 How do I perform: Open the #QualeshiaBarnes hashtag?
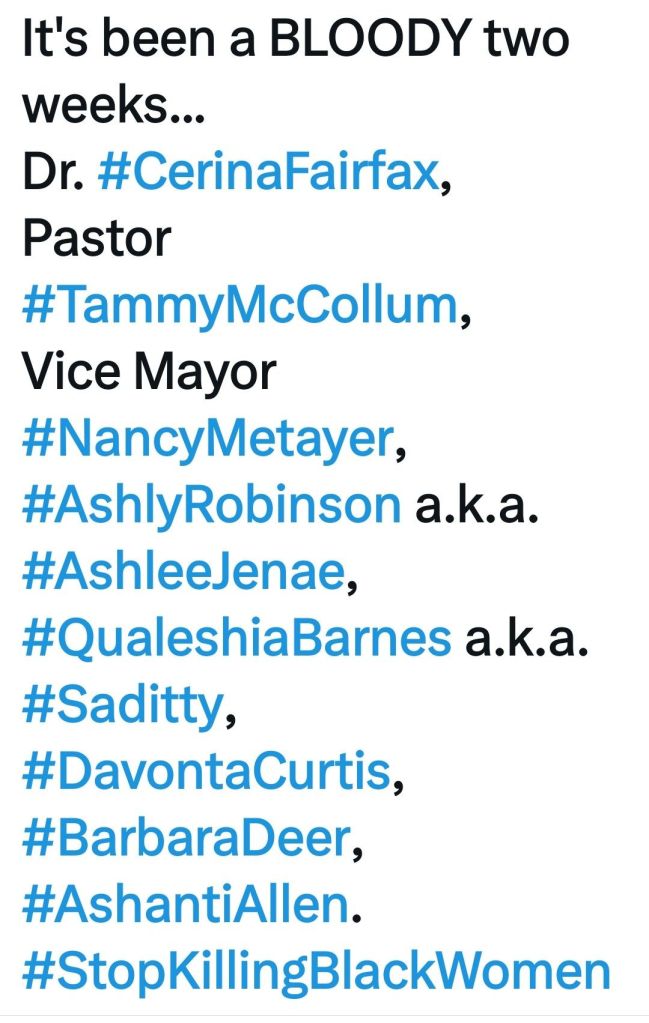(235, 638)
